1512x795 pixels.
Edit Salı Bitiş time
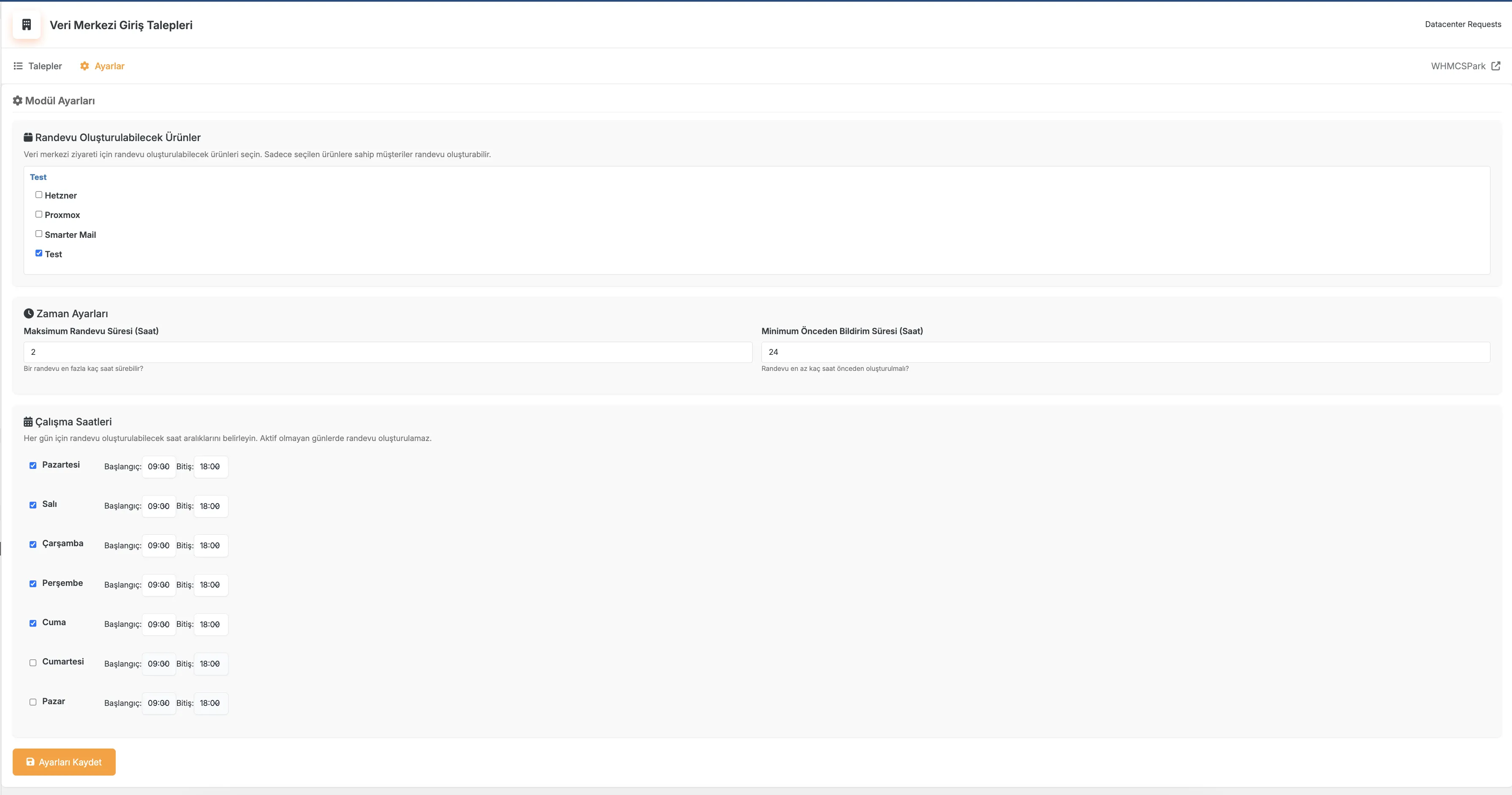(211, 506)
